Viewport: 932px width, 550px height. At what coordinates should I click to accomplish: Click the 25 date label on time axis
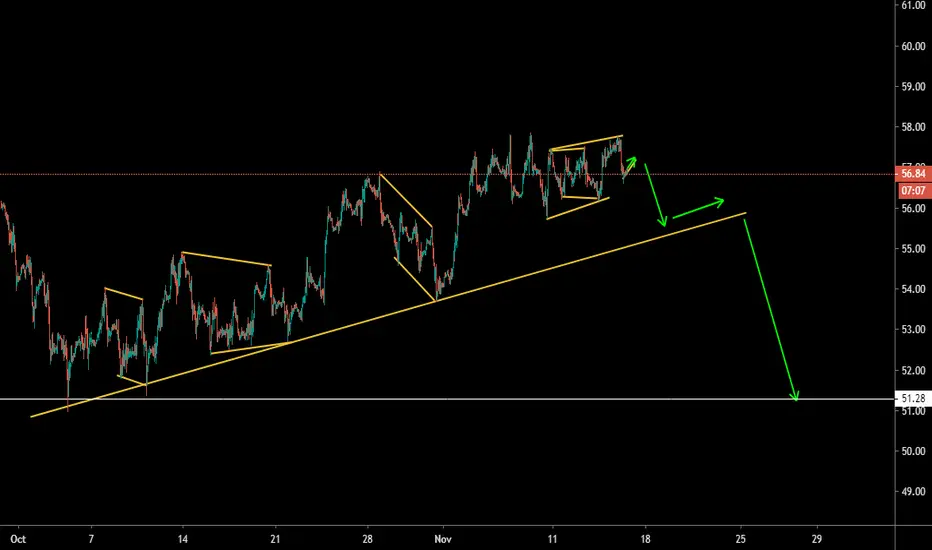[740, 539]
